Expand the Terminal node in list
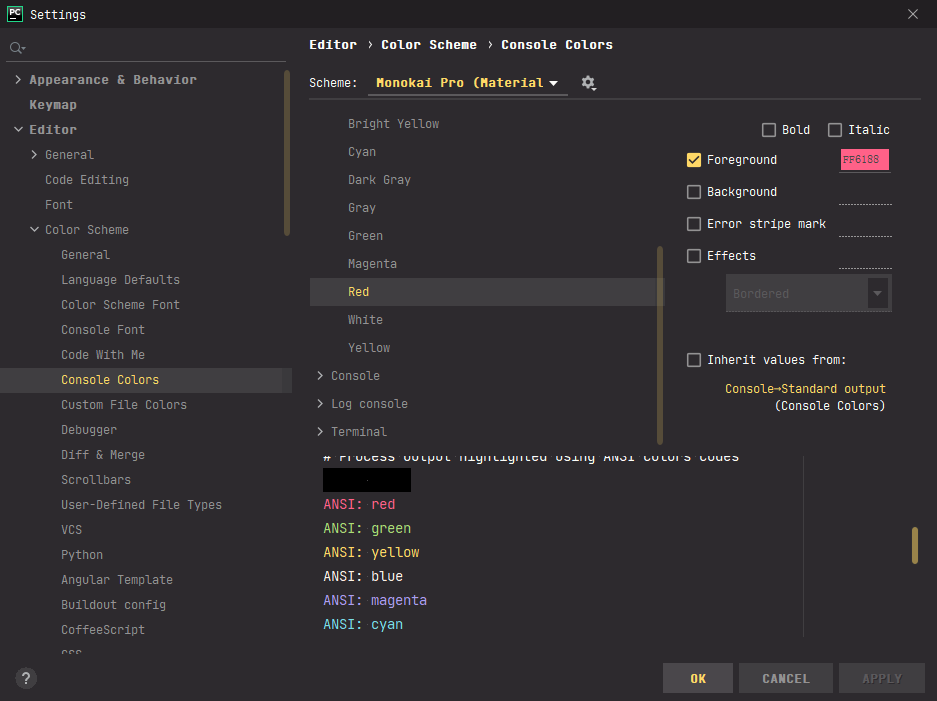The width and height of the screenshot is (937, 701). (320, 432)
